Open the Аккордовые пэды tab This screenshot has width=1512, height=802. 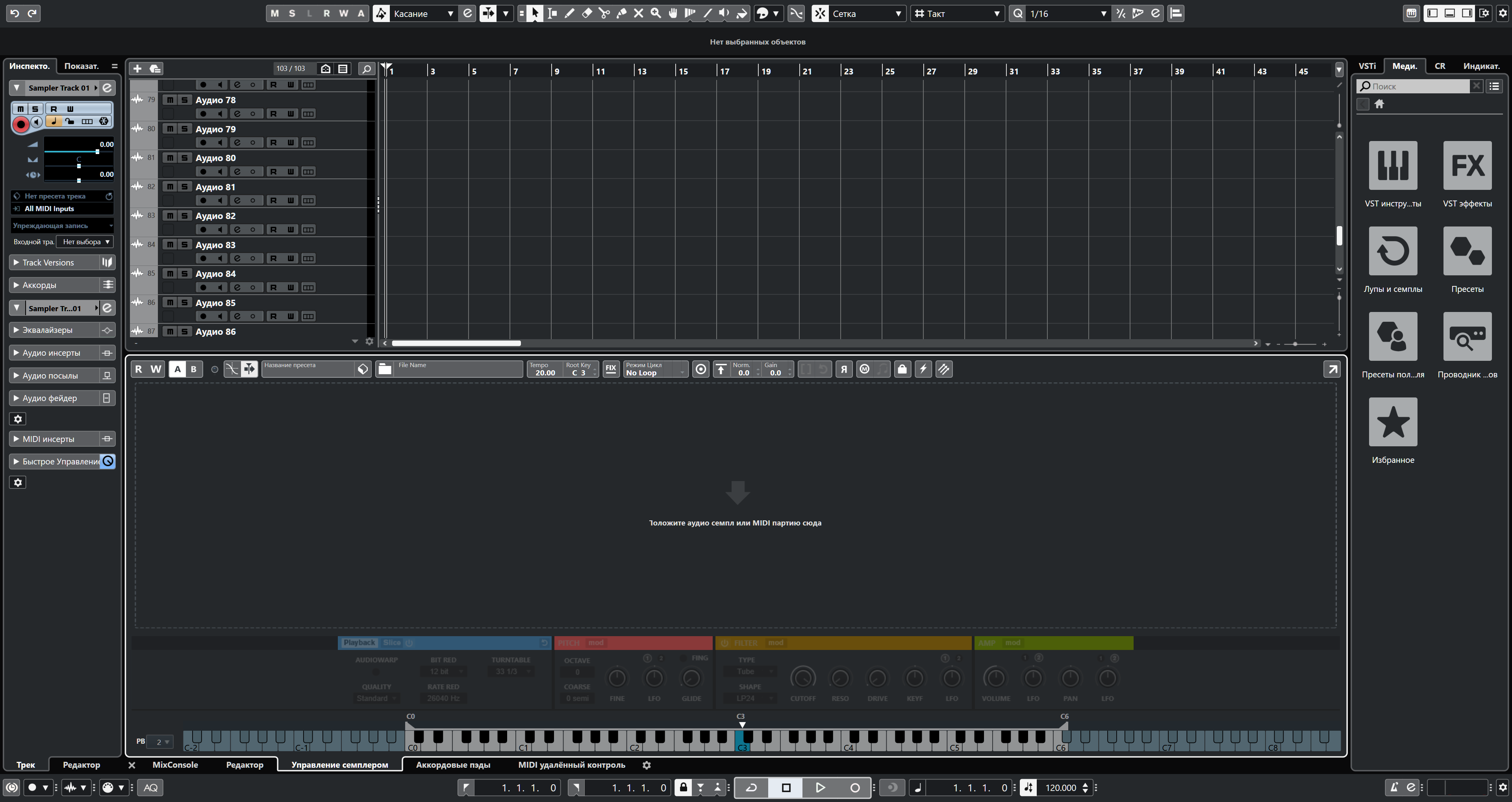(452, 765)
